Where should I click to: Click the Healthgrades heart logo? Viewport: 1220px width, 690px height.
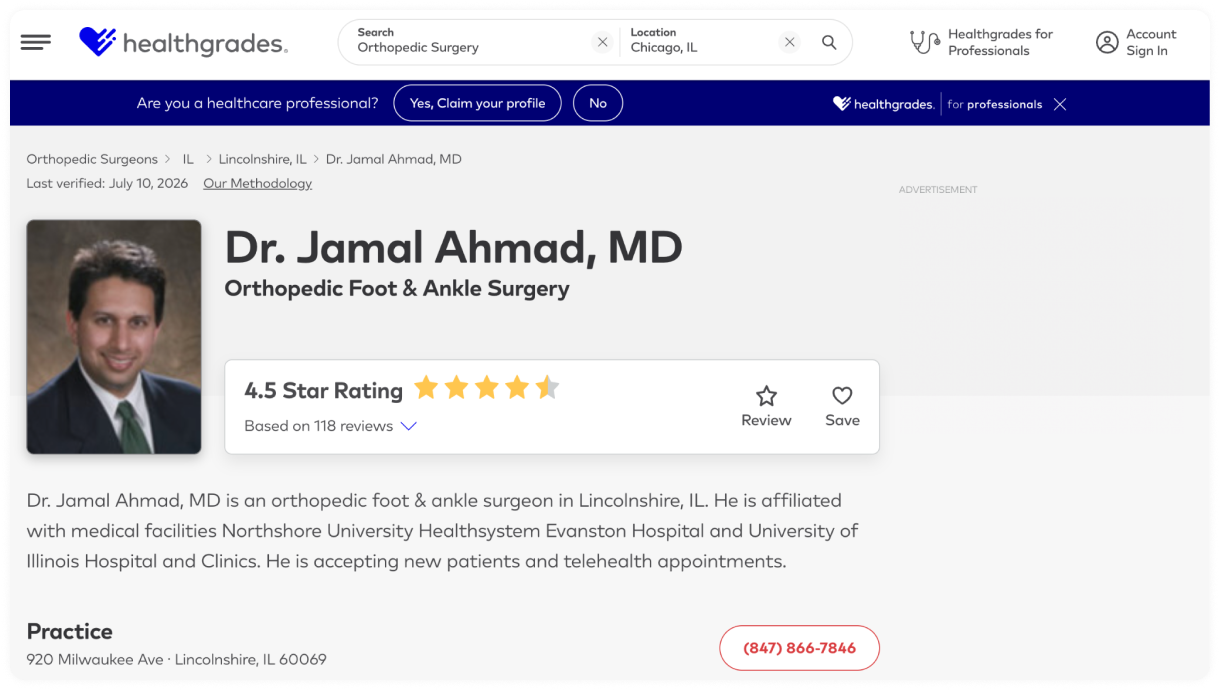[x=98, y=42]
